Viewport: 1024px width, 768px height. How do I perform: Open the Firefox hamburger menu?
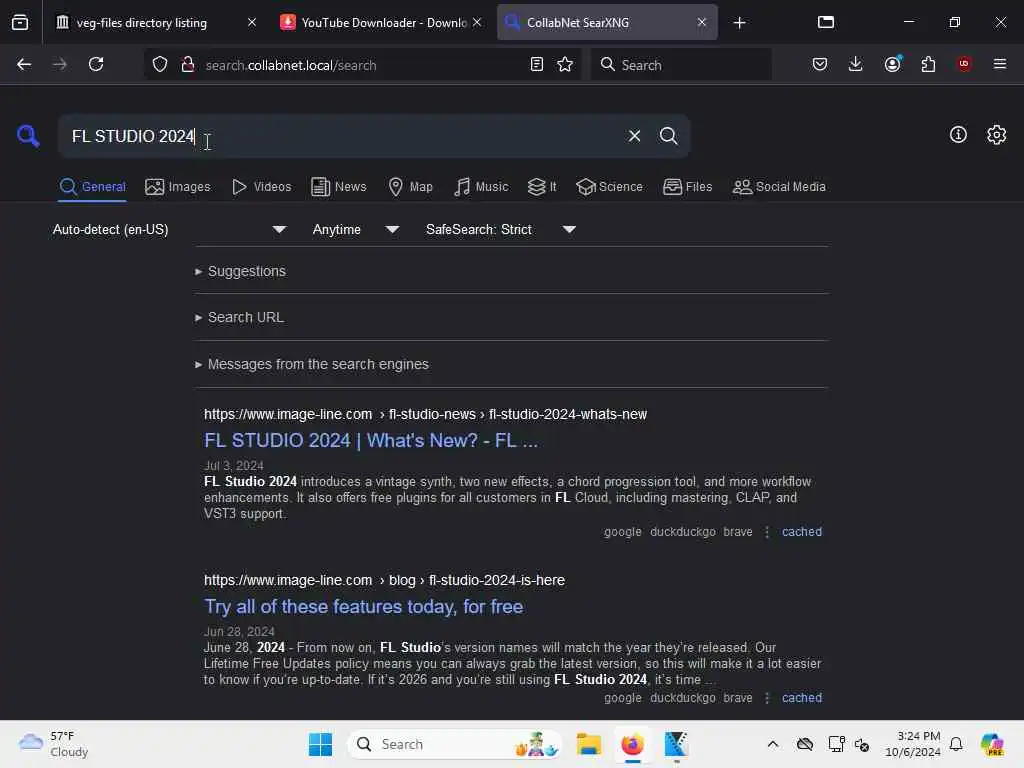(x=1000, y=65)
